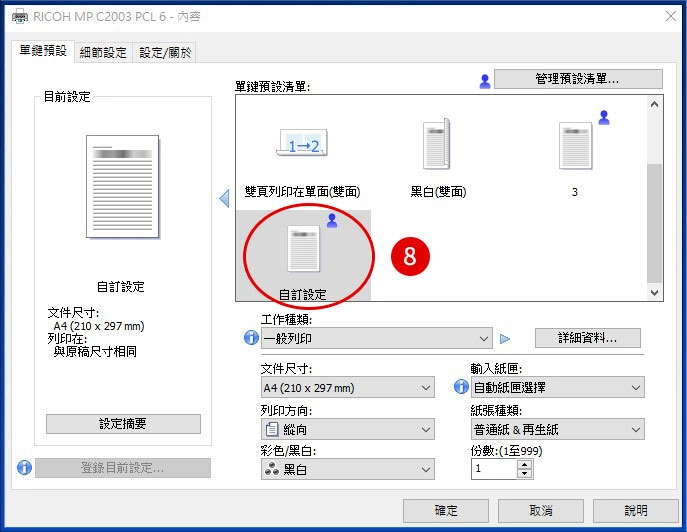Image resolution: width=687 pixels, height=532 pixels.
Task: Switch to the 設定/關於 tab
Action: tap(165, 53)
